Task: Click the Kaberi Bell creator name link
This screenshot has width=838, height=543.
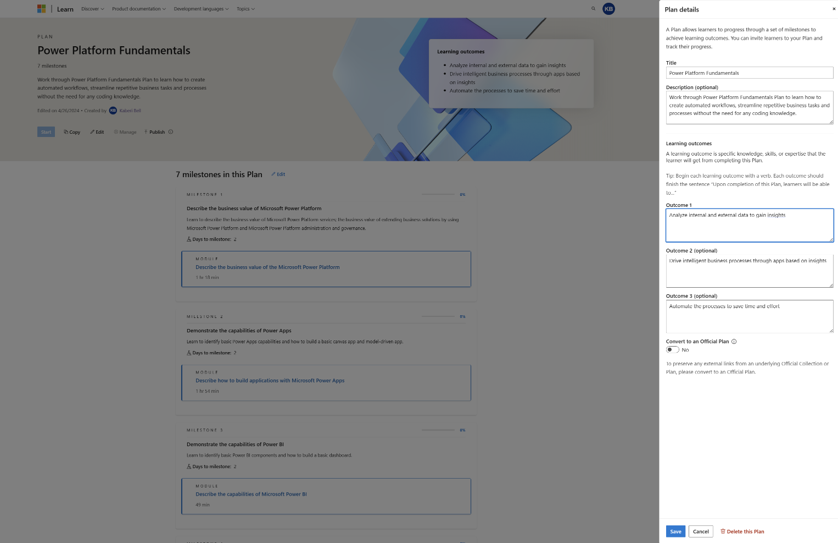Action: click(x=130, y=111)
